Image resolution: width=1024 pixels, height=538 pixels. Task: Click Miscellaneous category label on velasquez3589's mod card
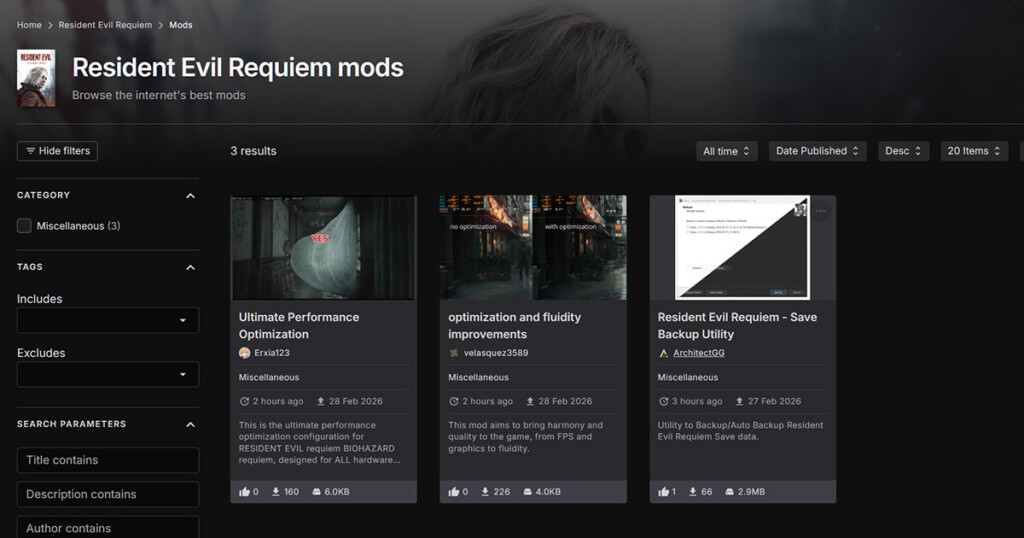(478, 377)
